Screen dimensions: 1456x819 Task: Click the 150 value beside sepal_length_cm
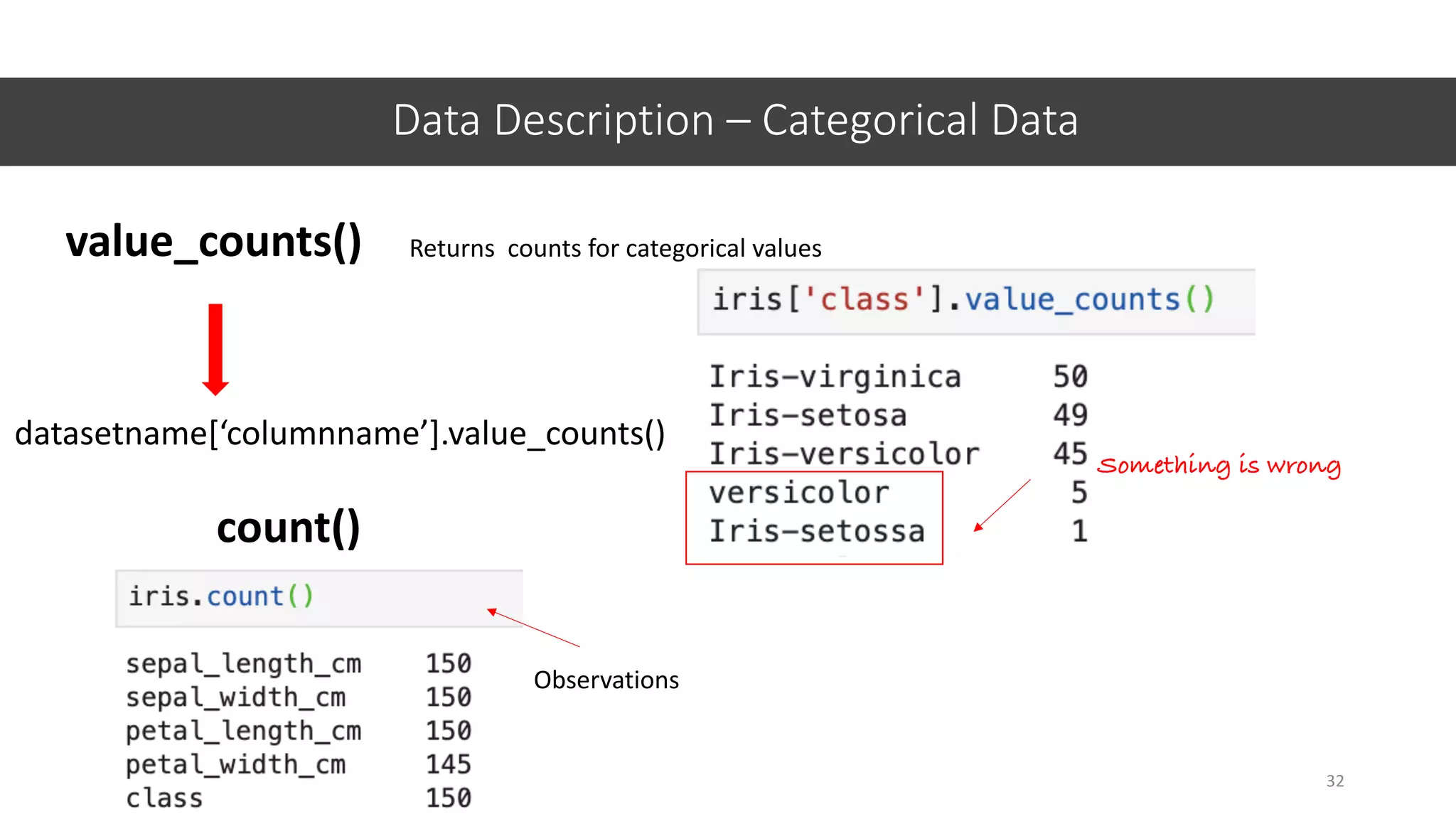[x=449, y=664]
